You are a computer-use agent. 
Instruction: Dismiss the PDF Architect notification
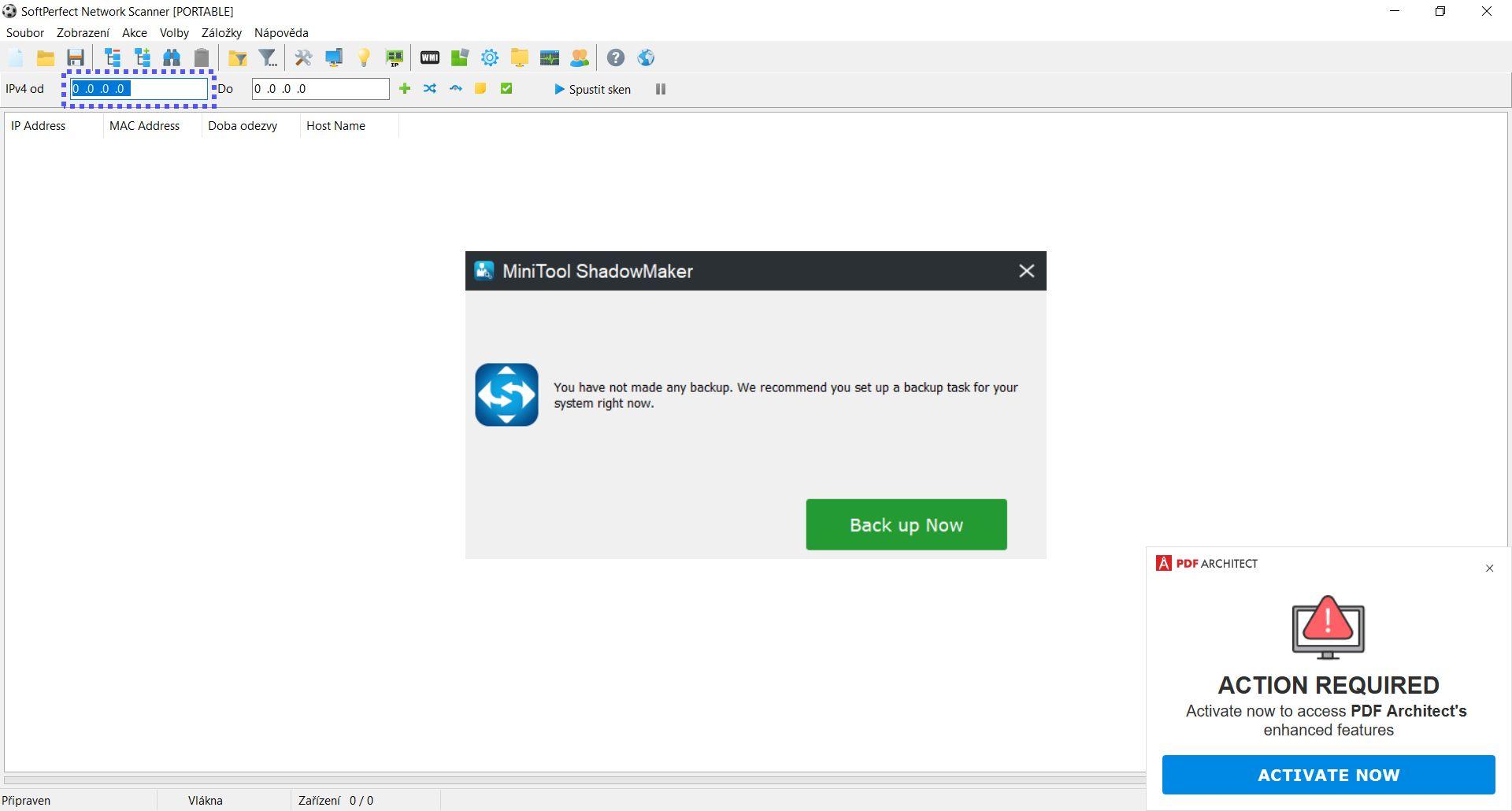coord(1489,568)
